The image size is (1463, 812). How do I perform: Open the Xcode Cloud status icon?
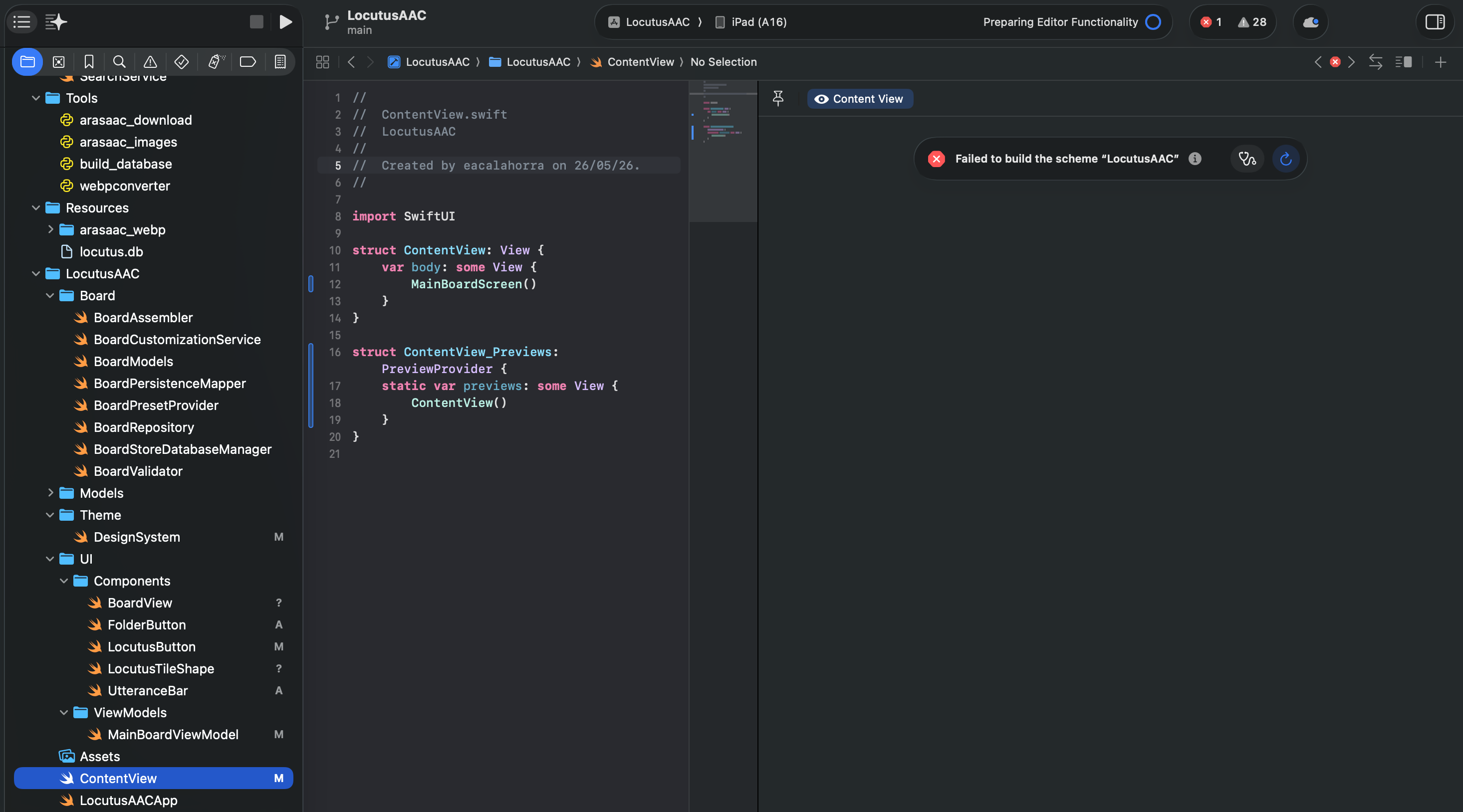tap(1311, 22)
